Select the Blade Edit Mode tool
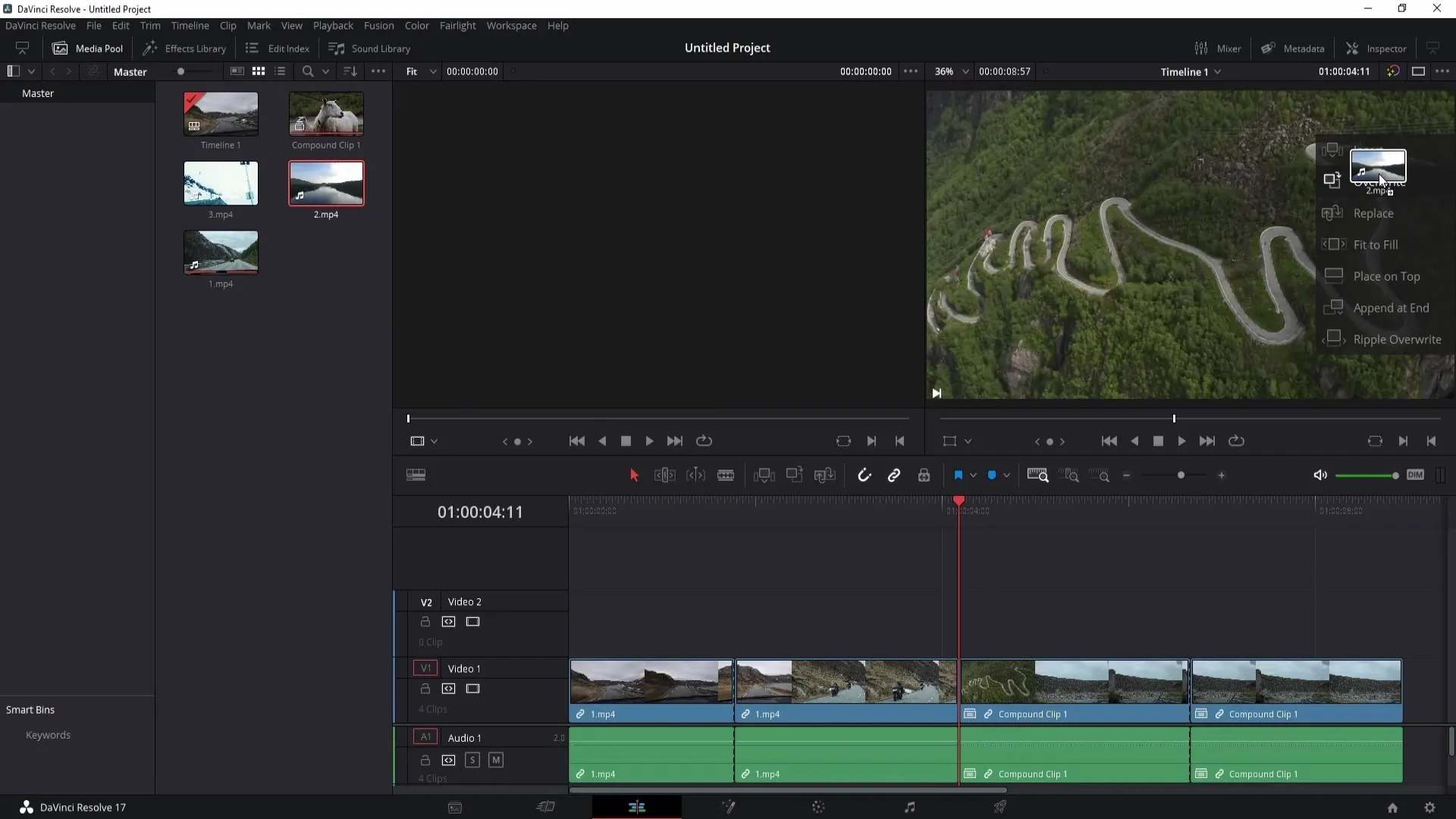 pos(726,475)
